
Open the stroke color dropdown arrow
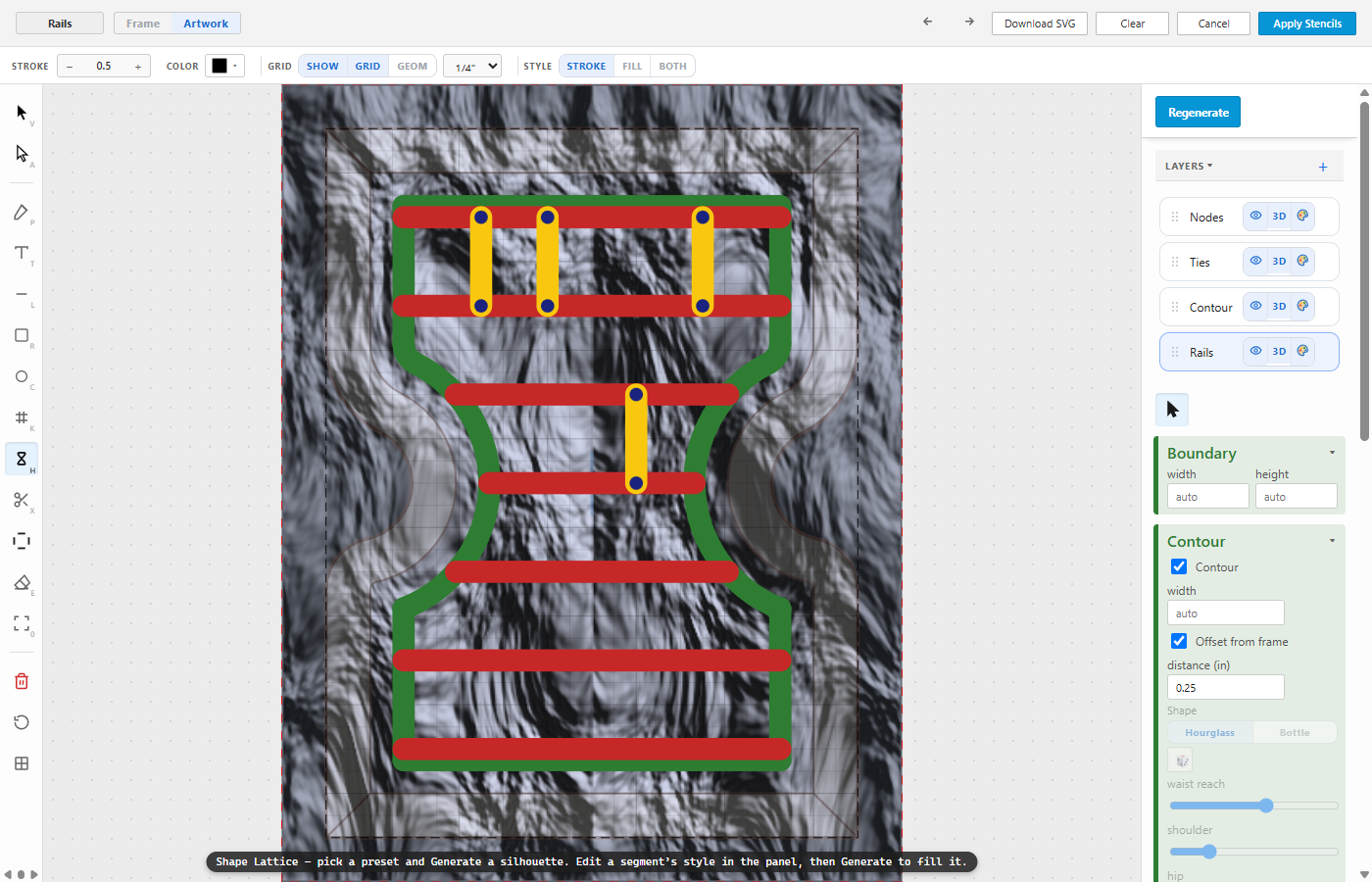pos(235,66)
